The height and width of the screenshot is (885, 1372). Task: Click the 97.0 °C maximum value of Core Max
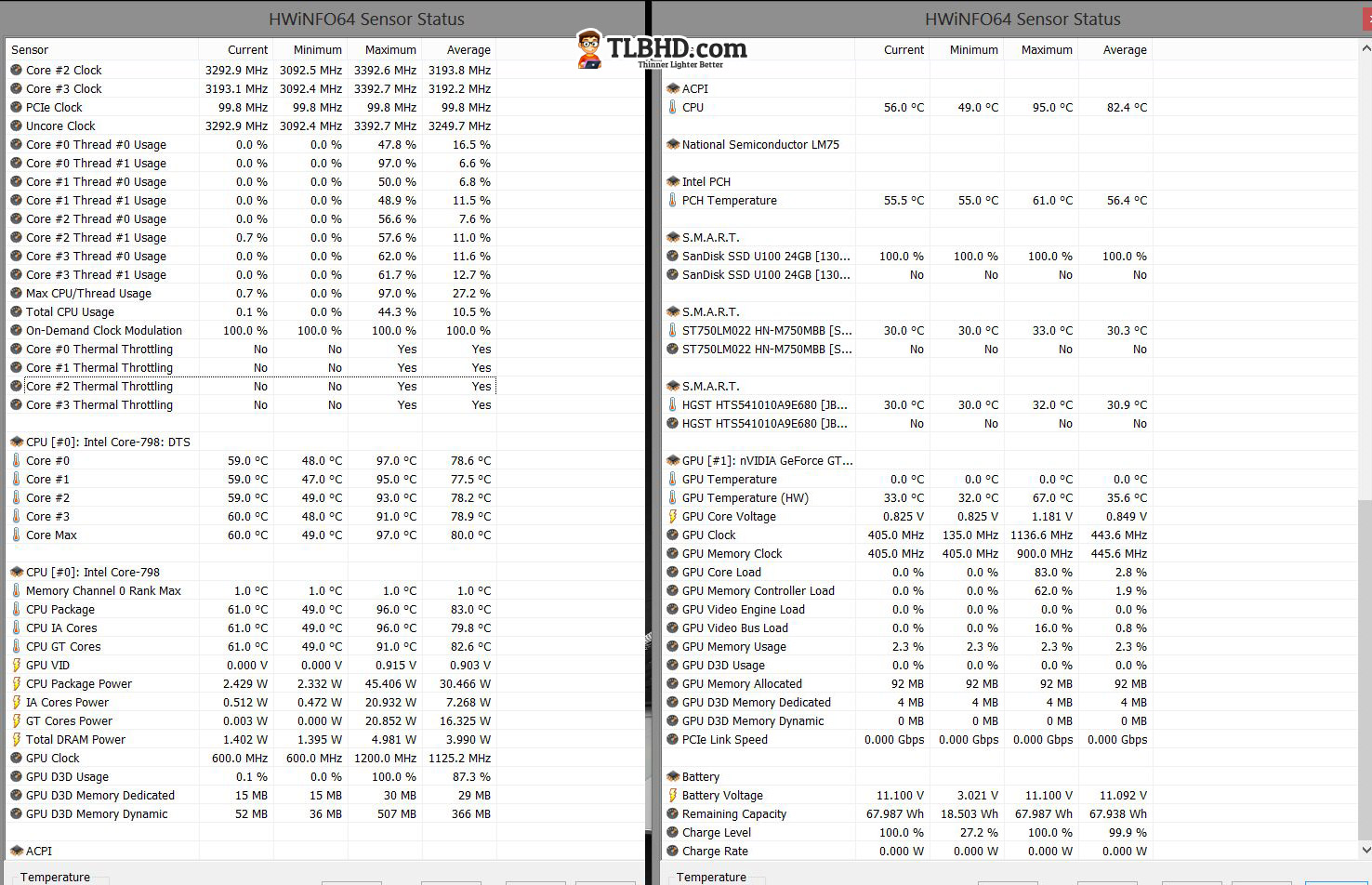point(396,535)
